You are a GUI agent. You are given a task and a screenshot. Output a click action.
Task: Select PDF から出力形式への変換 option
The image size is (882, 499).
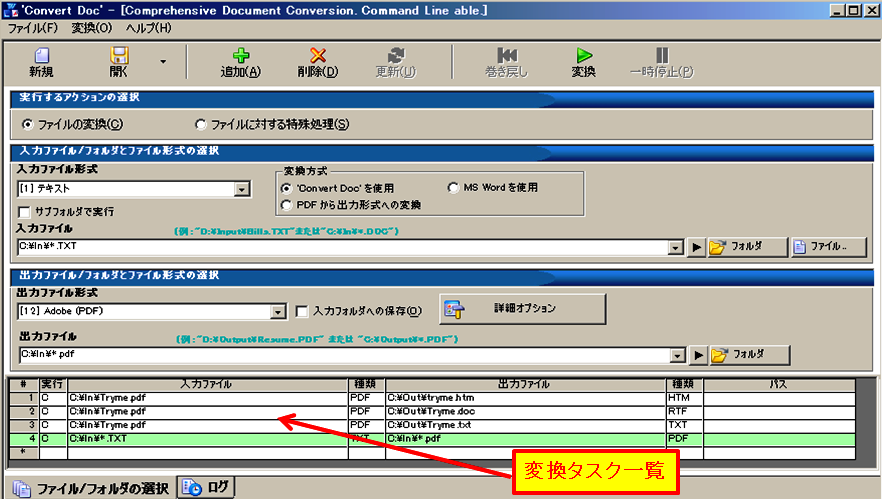click(286, 205)
